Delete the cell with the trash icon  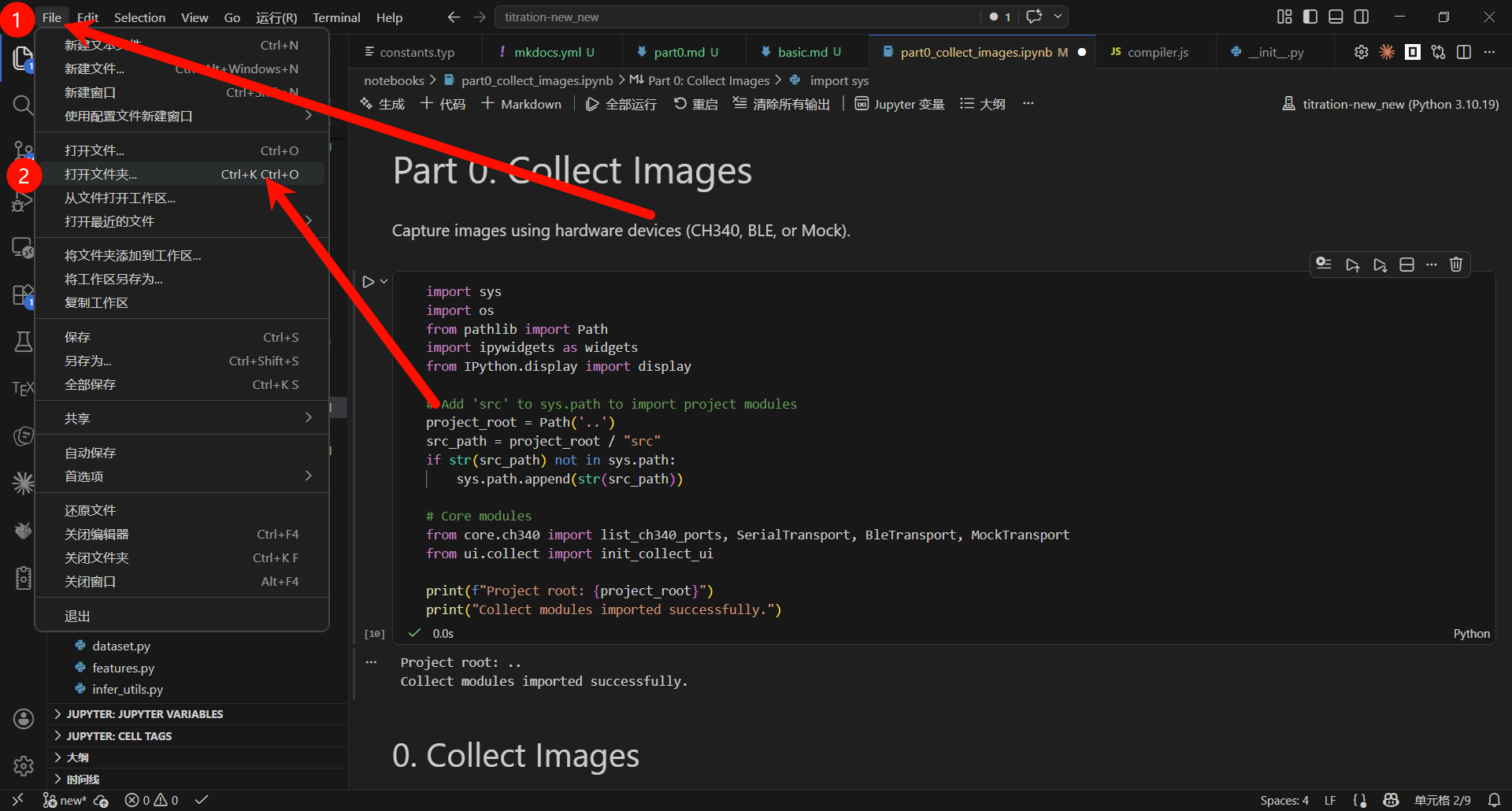pyautogui.click(x=1456, y=265)
